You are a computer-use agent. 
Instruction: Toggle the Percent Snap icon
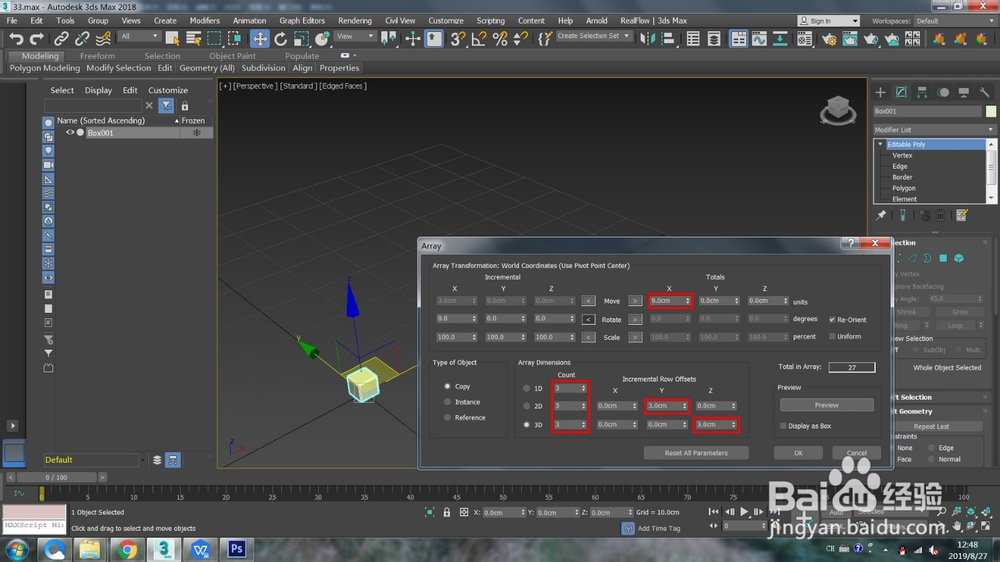(500, 39)
